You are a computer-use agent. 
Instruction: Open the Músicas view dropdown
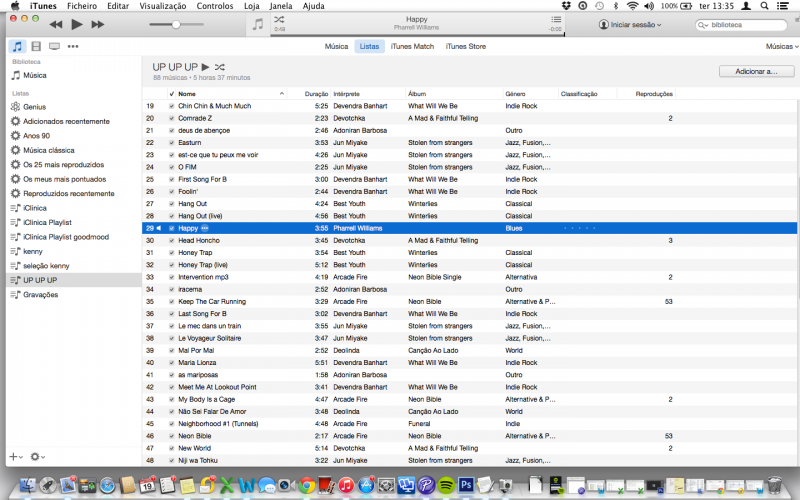tap(782, 46)
